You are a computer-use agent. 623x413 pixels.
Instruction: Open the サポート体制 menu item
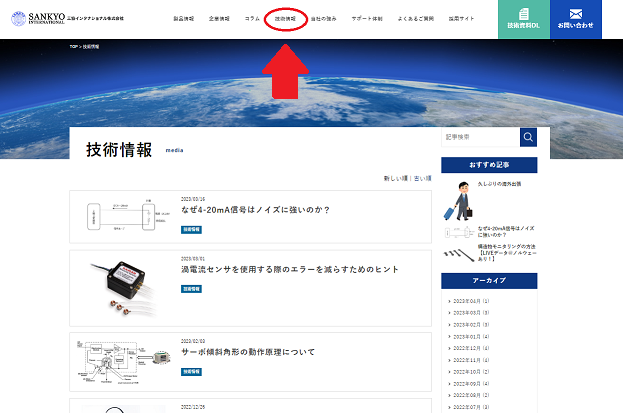[x=367, y=19]
